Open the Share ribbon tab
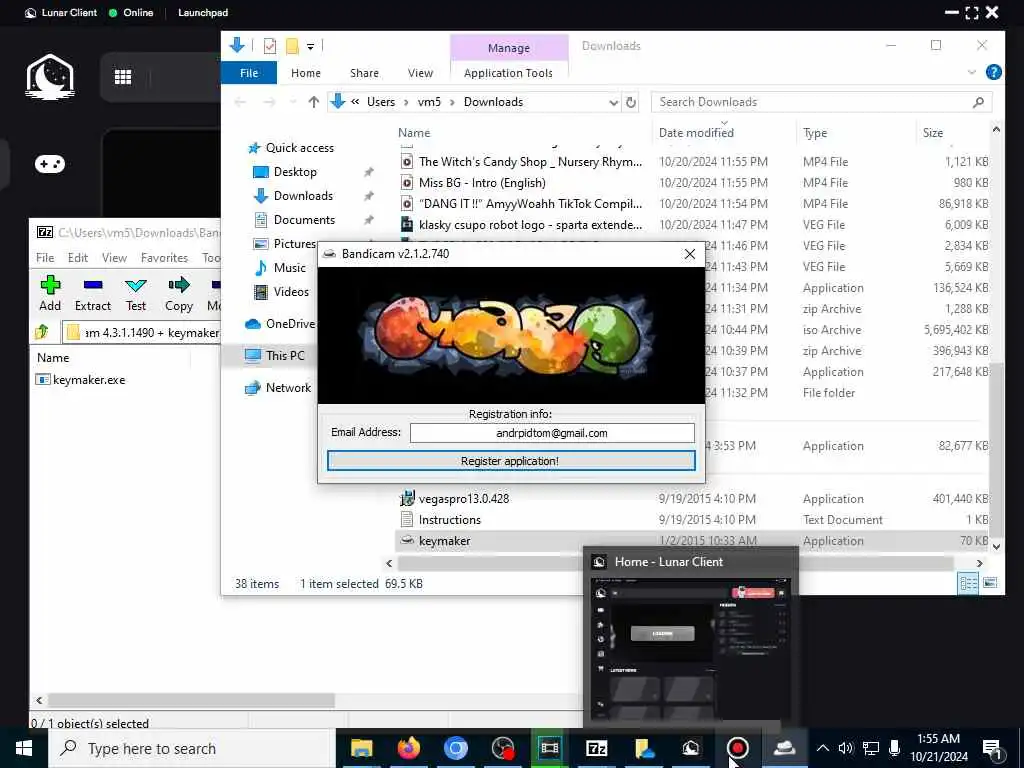 click(364, 73)
